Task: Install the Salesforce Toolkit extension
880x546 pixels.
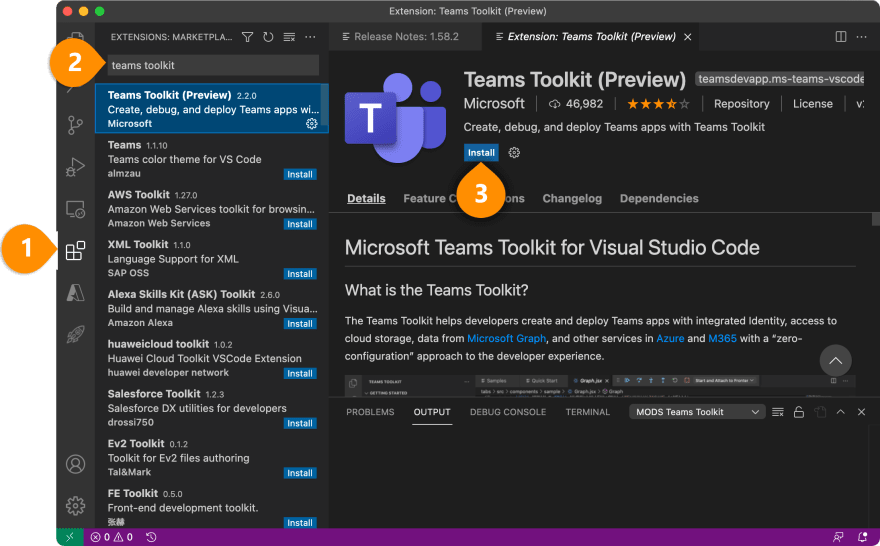Action: 300,423
